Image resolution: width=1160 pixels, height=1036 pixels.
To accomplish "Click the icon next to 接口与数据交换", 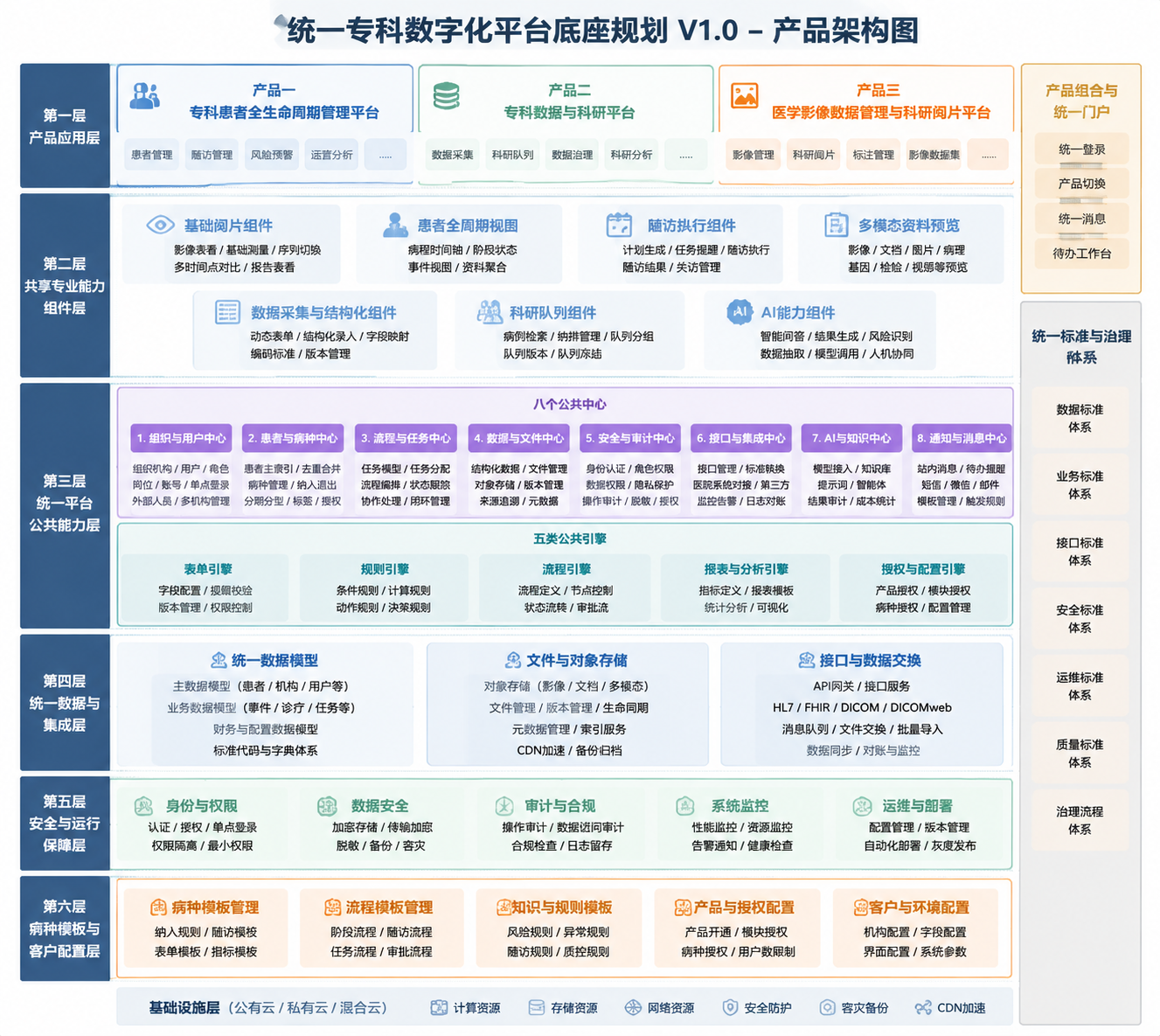I will [807, 660].
